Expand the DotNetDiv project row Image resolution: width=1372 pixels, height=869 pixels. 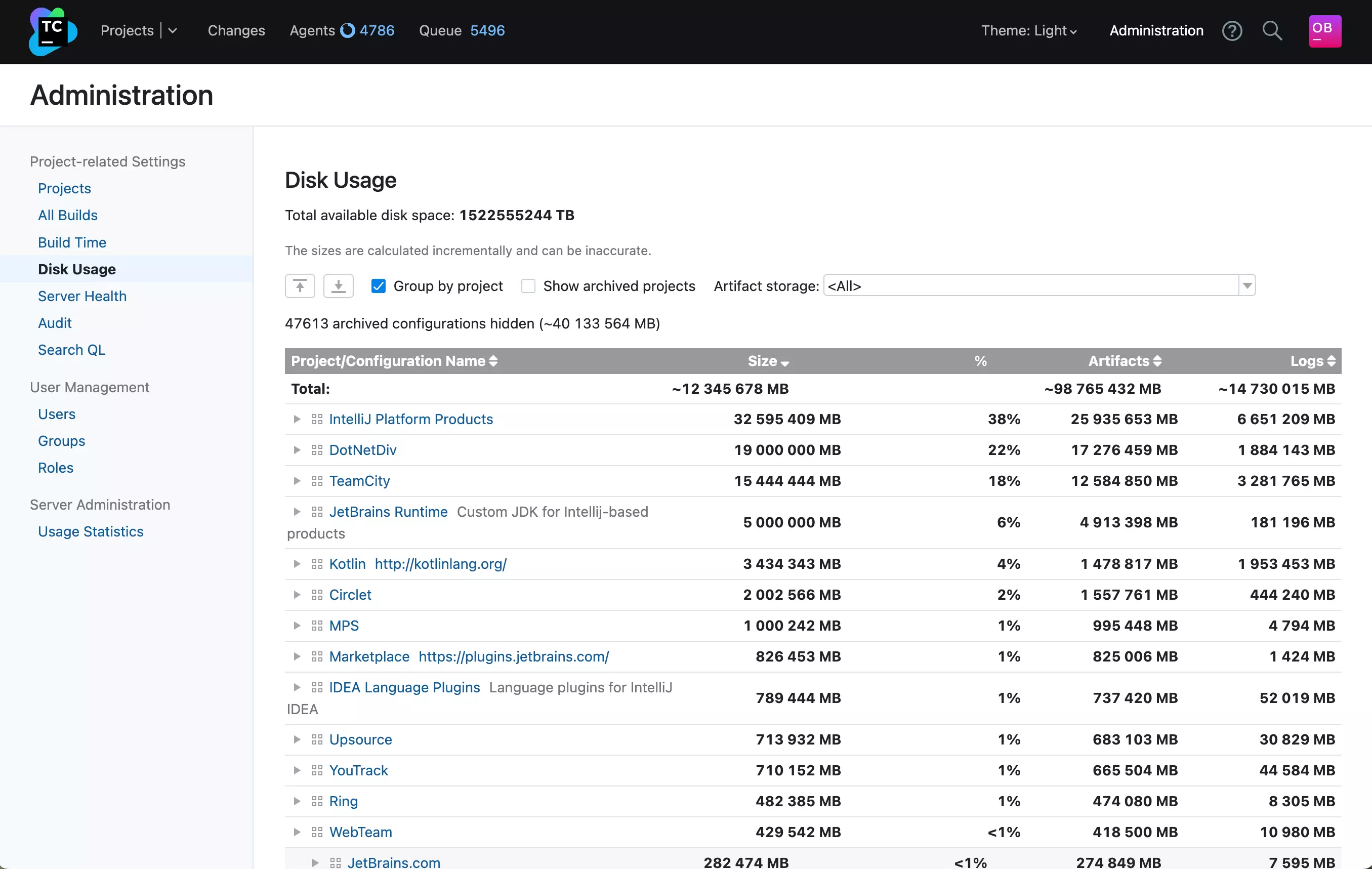[297, 449]
